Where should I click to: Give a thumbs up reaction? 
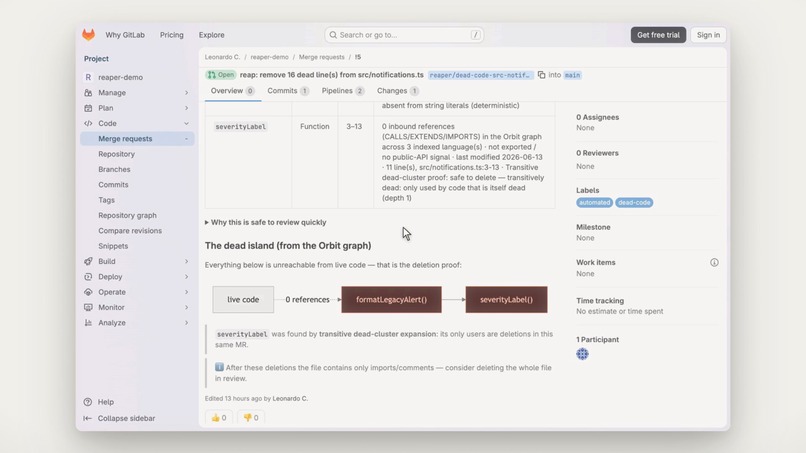pyautogui.click(x=219, y=418)
